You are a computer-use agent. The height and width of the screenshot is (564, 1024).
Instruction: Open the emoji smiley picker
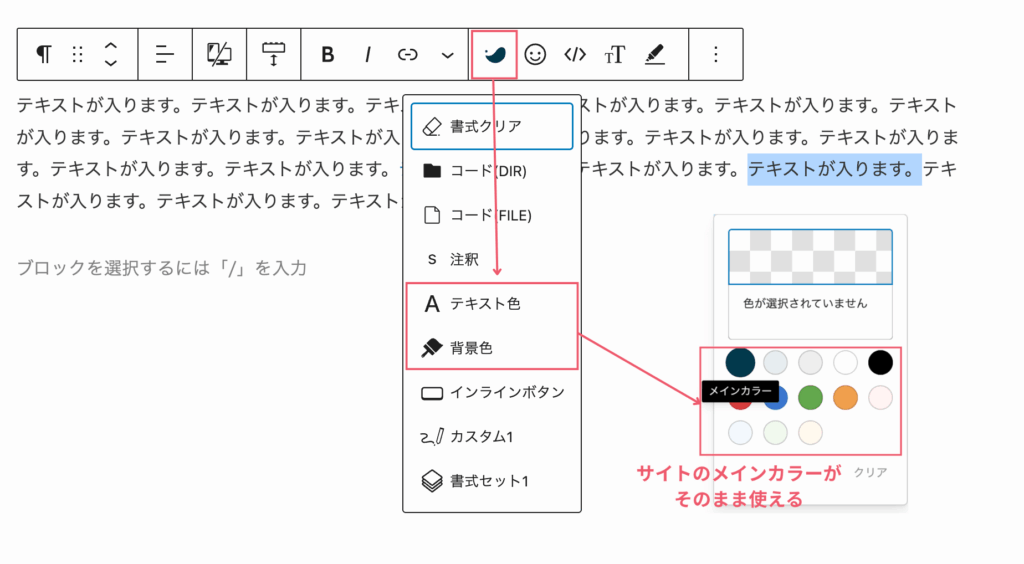coord(535,54)
